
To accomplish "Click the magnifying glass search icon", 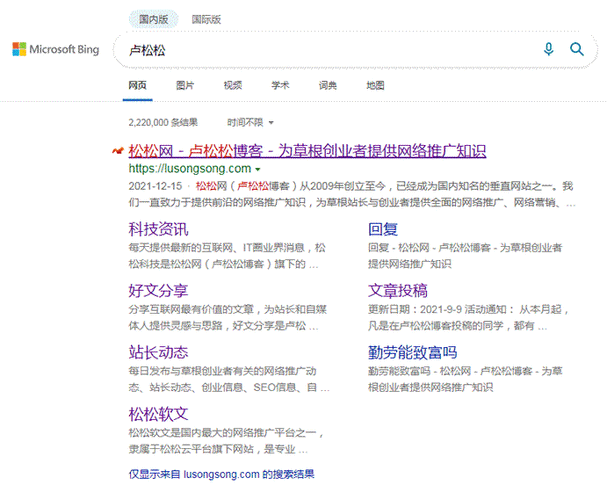I will click(577, 49).
